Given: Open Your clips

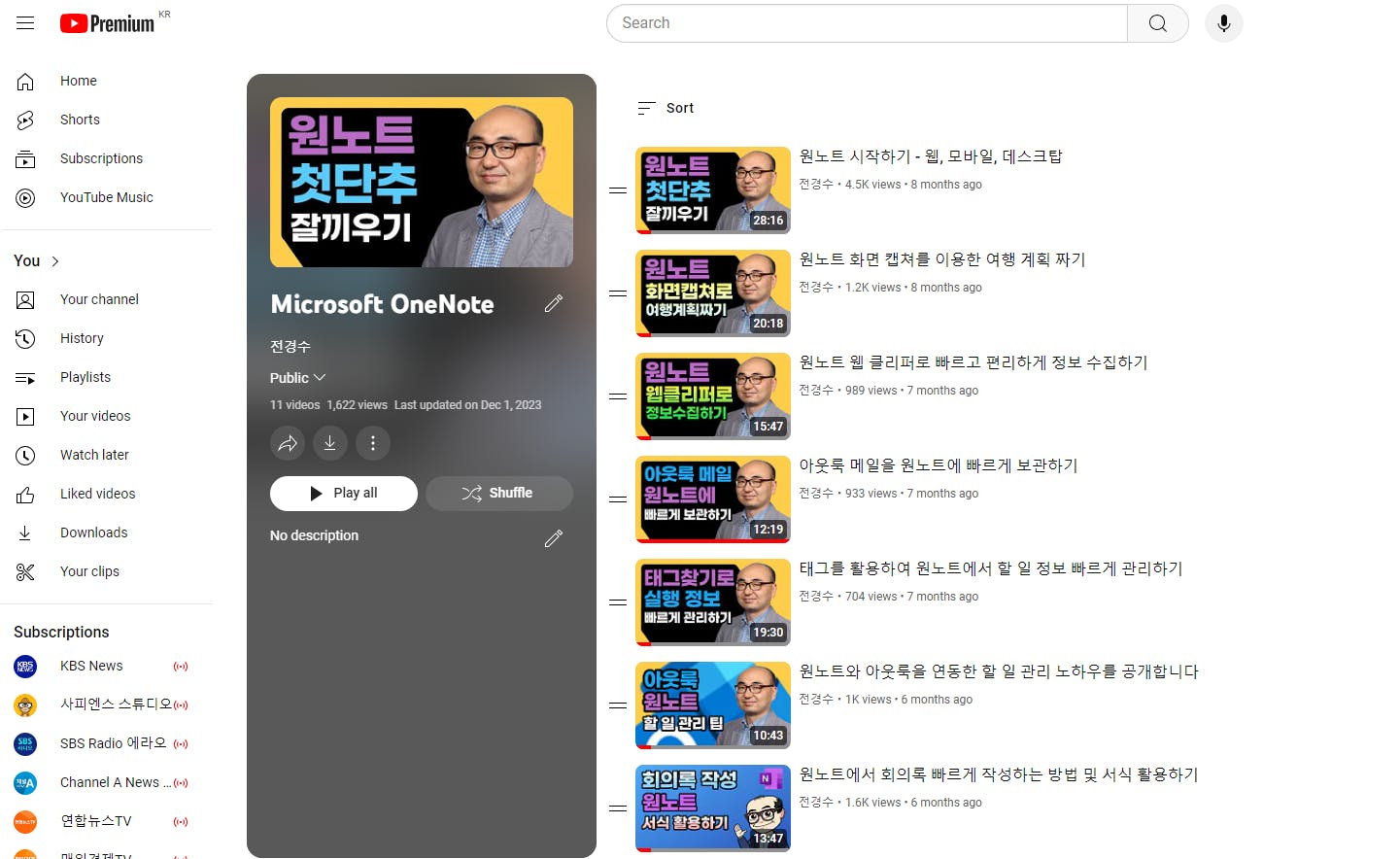Looking at the screenshot, I should [x=106, y=571].
